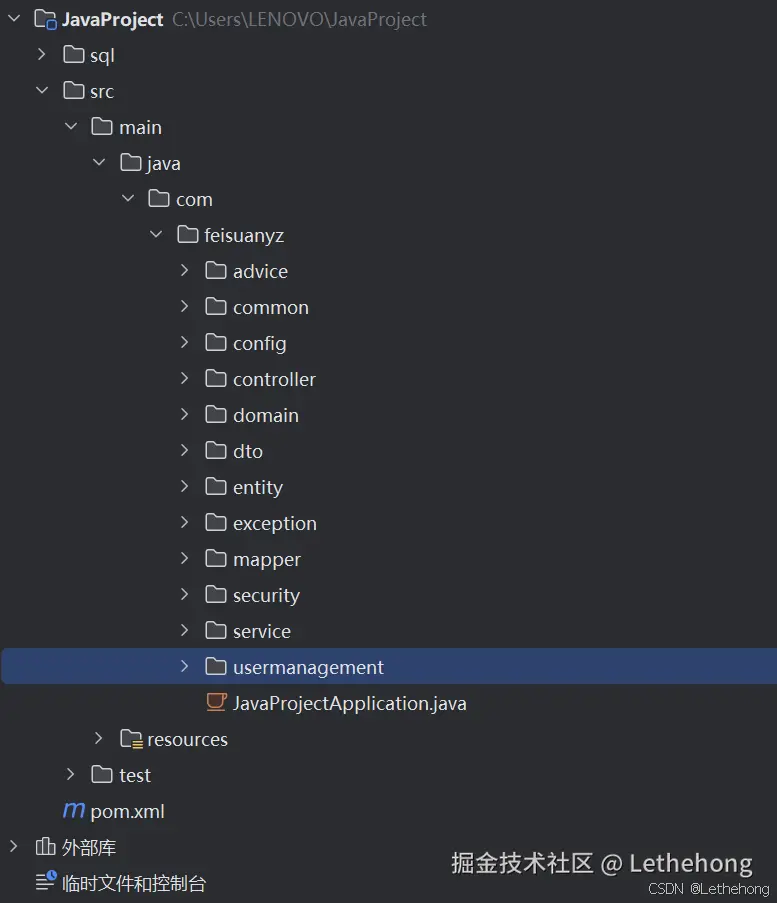Select the exception package
777x903 pixels.
pyautogui.click(x=274, y=523)
